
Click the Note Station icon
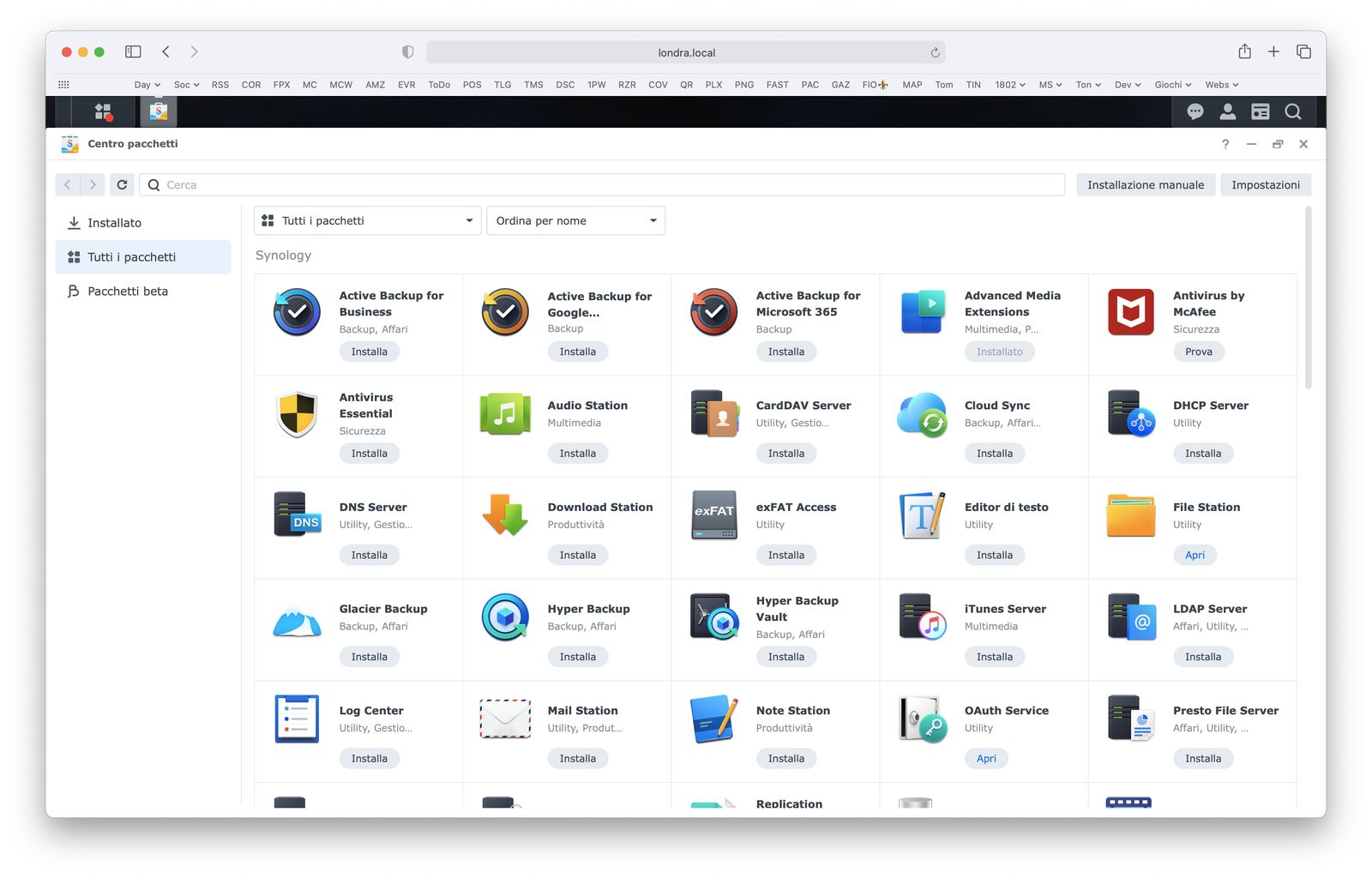pyautogui.click(x=713, y=719)
